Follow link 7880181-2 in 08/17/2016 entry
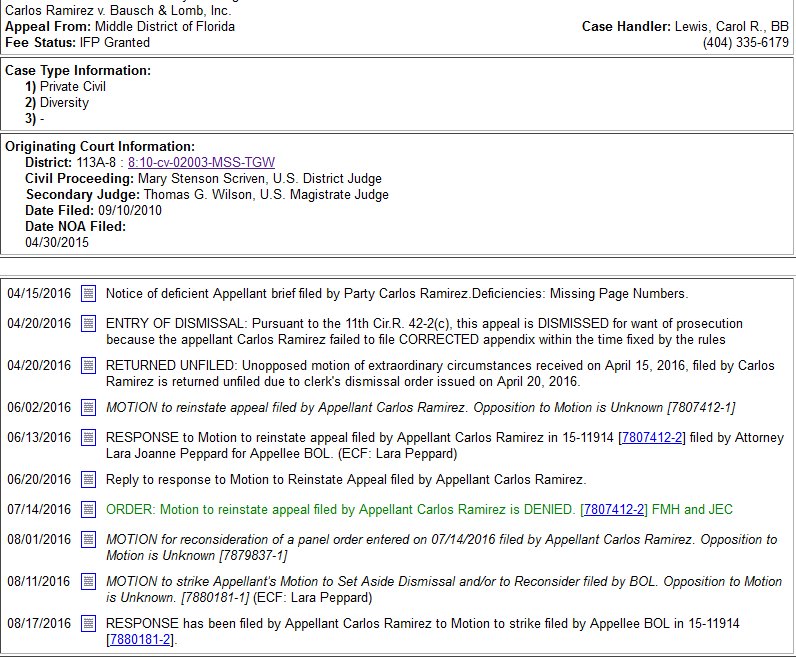The height and width of the screenshot is (659, 796). tap(140, 640)
